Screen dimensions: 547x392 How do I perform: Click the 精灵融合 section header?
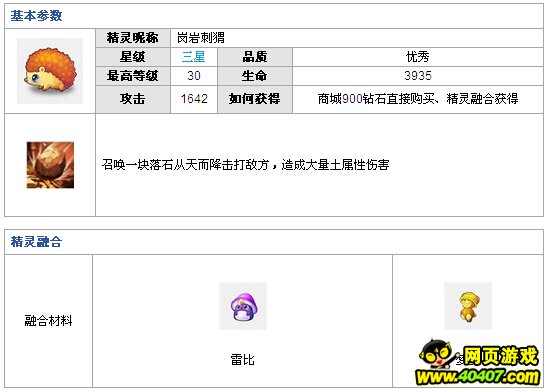click(36, 242)
